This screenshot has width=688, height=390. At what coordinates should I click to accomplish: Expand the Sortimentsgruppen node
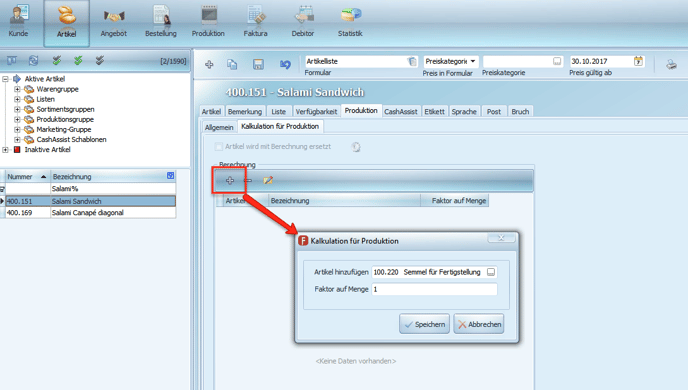(17, 109)
